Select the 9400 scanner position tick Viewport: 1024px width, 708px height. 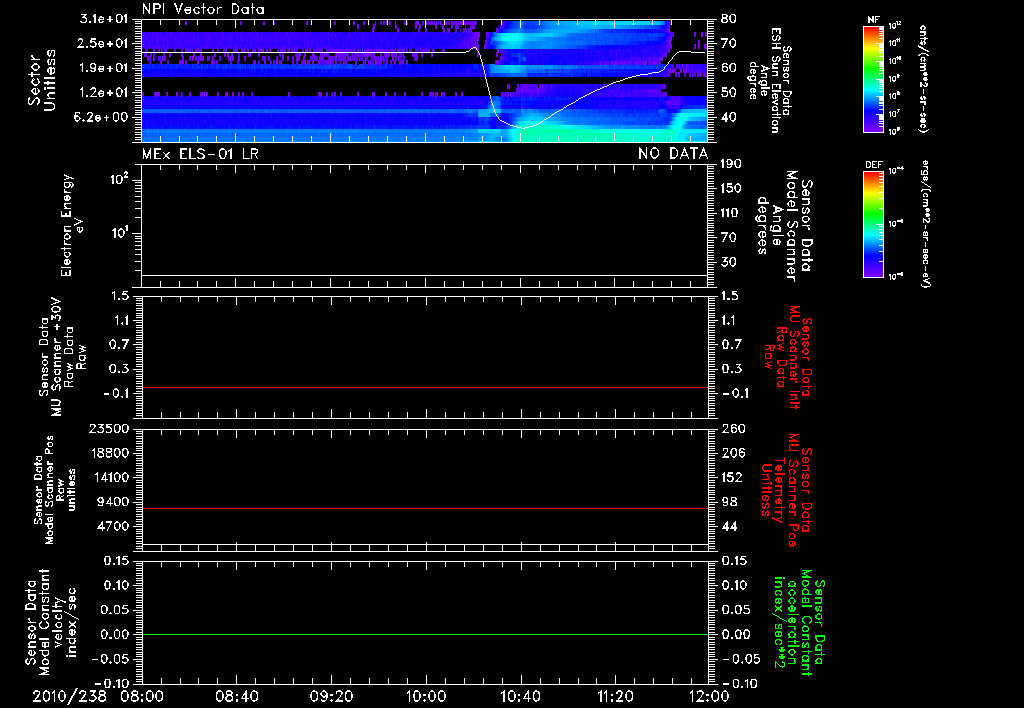point(113,502)
